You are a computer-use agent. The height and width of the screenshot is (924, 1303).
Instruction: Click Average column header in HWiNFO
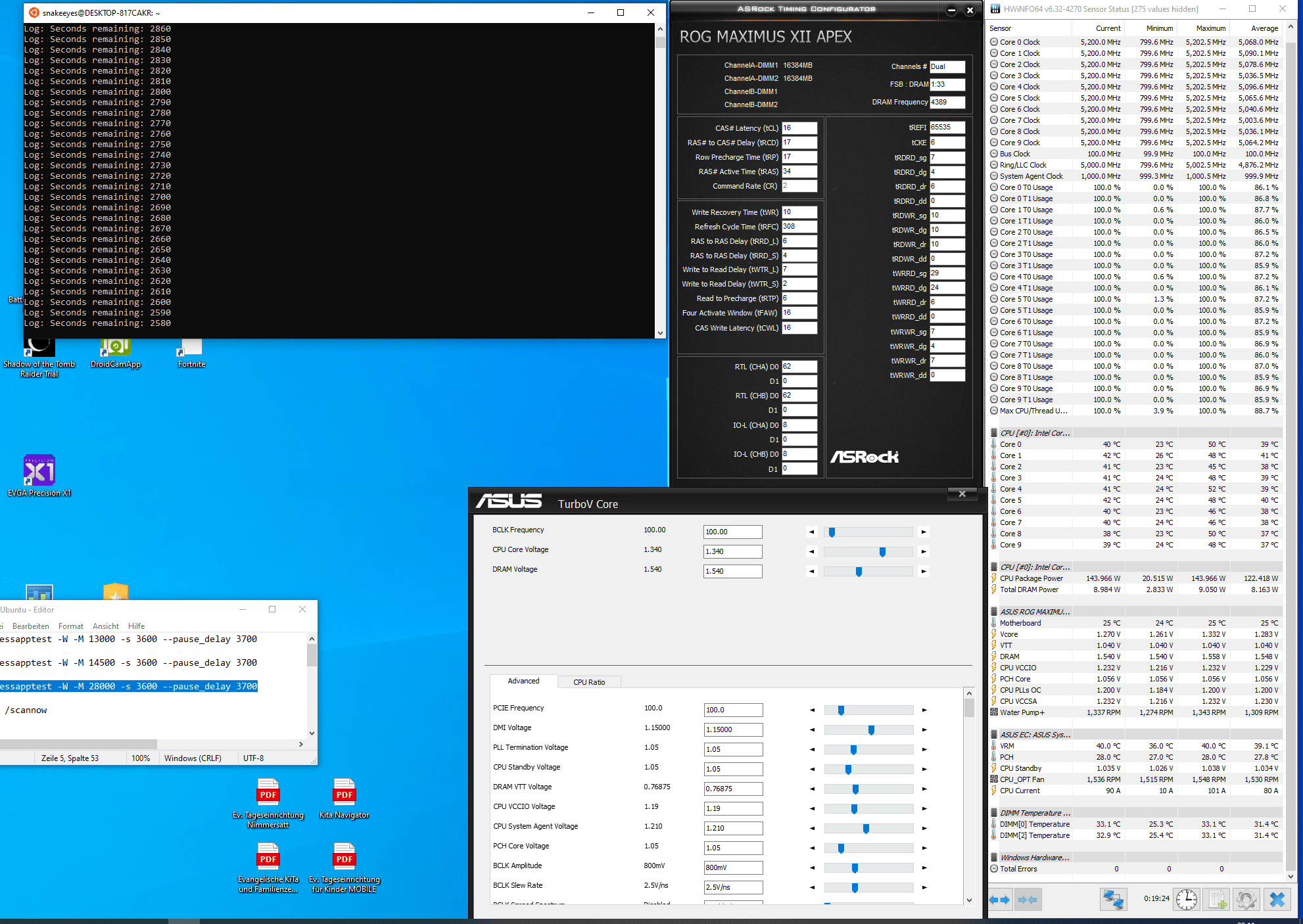1256,28
